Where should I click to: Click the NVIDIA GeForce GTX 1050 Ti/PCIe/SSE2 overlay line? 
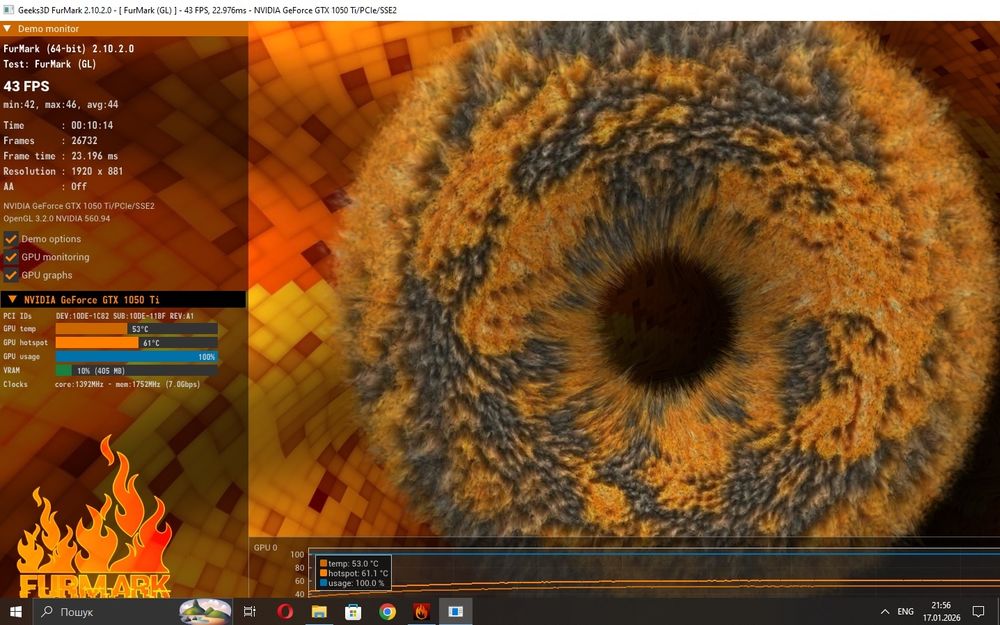pyautogui.click(x=78, y=205)
